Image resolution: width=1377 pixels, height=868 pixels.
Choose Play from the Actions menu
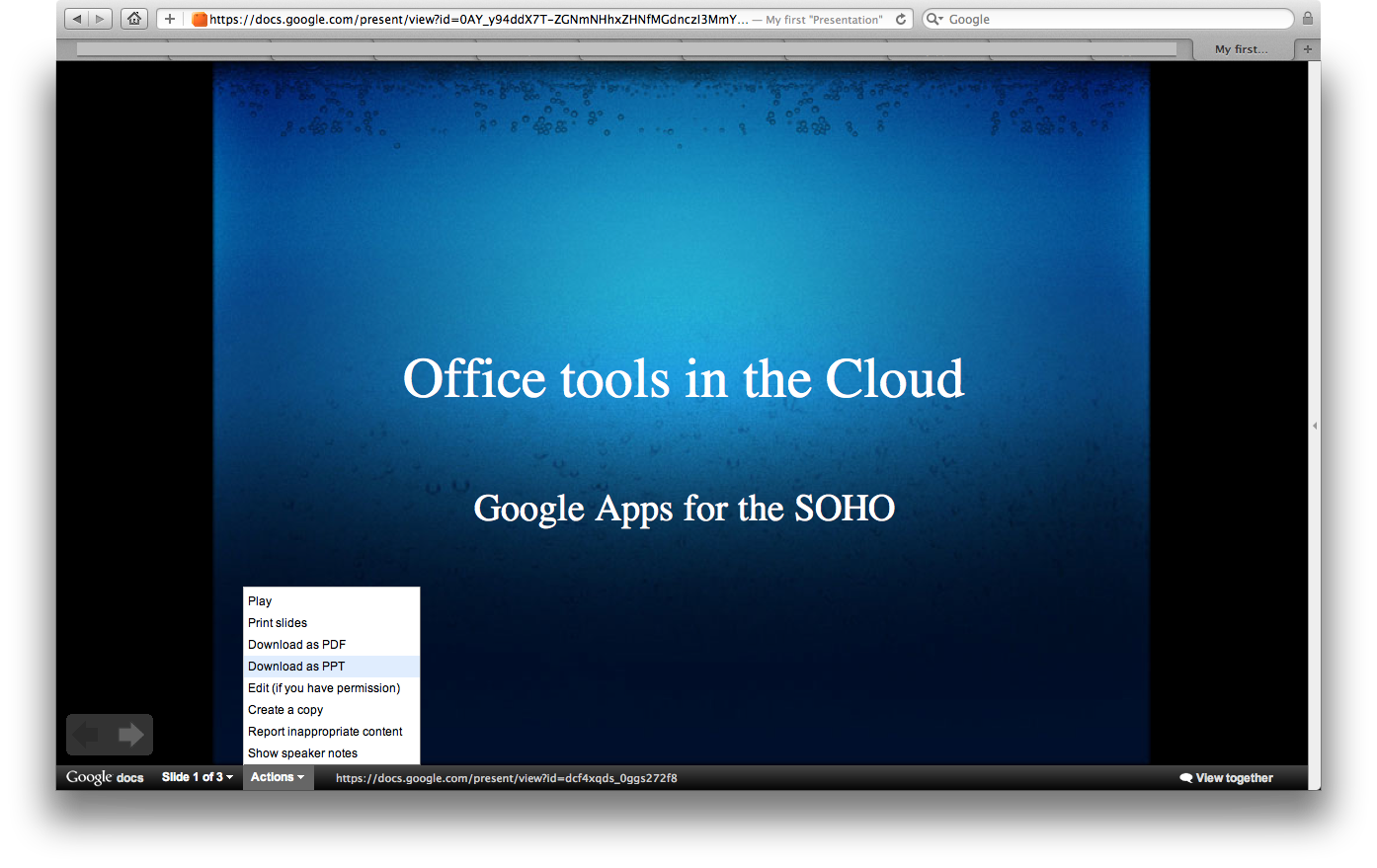coord(331,601)
